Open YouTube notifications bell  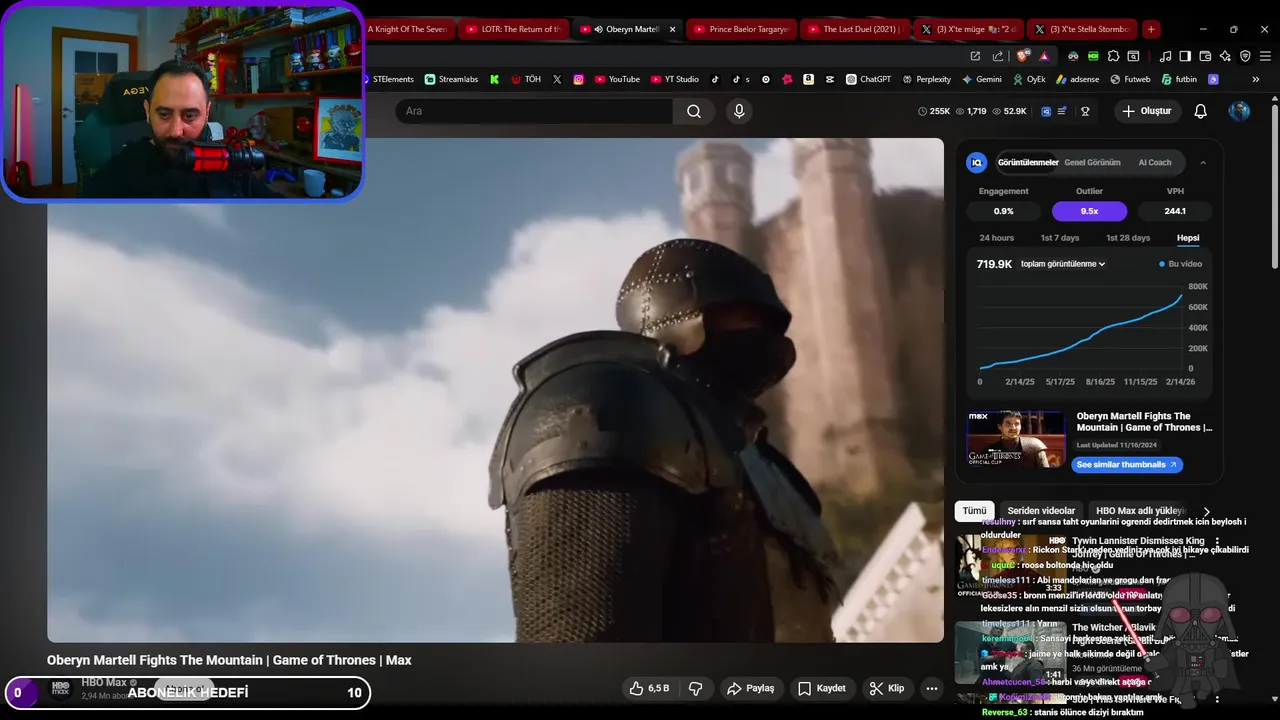1201,111
